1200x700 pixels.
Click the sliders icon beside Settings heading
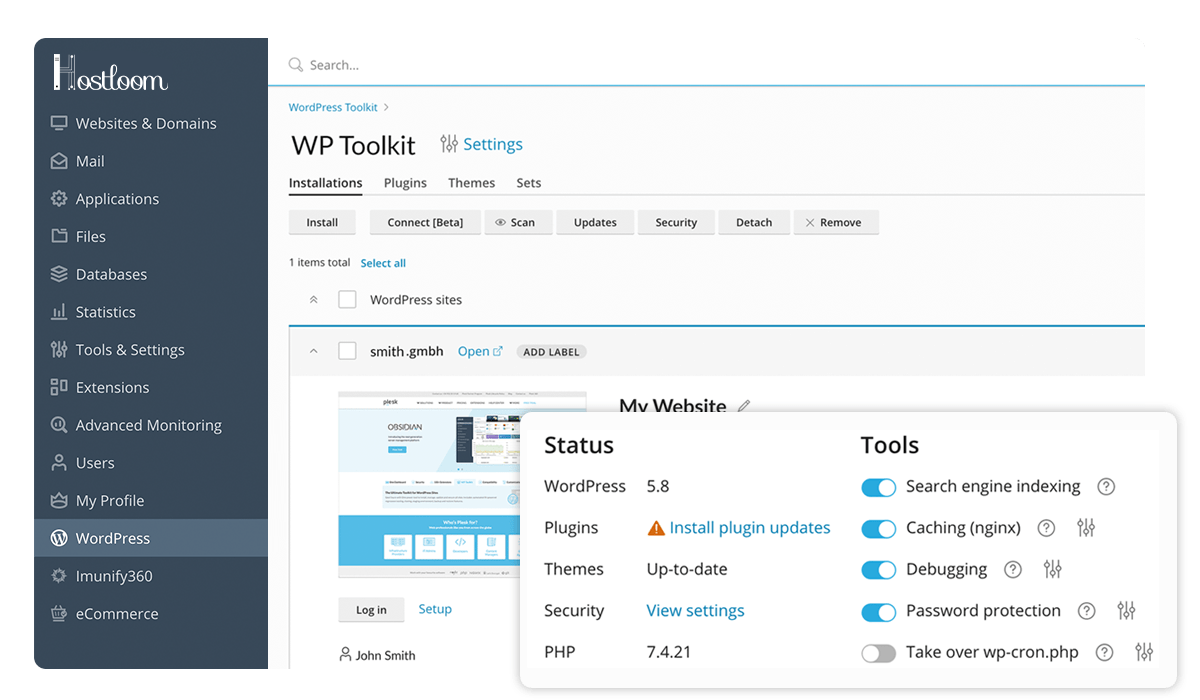click(449, 144)
